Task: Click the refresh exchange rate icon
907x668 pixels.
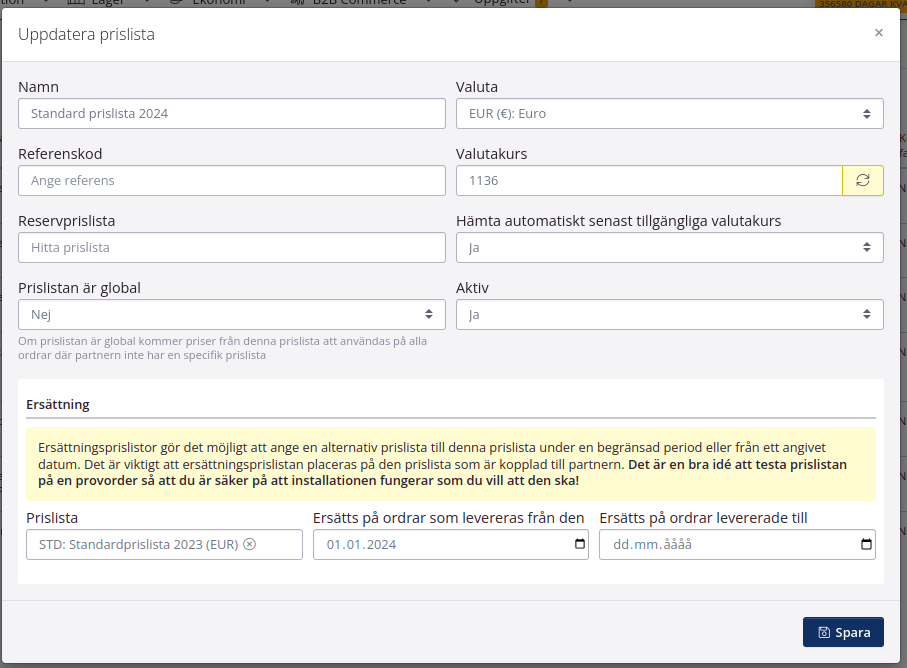Action: point(862,181)
